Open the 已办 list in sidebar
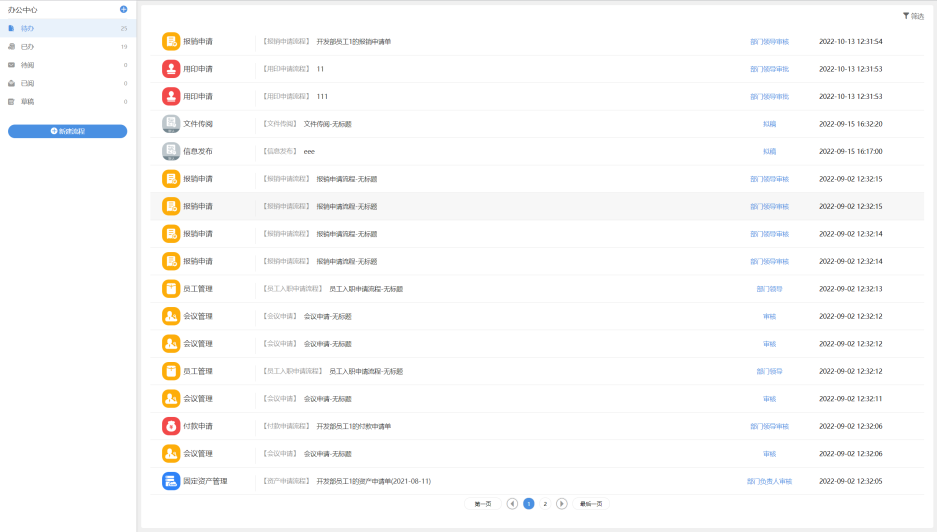The image size is (937, 532). tap(28, 46)
